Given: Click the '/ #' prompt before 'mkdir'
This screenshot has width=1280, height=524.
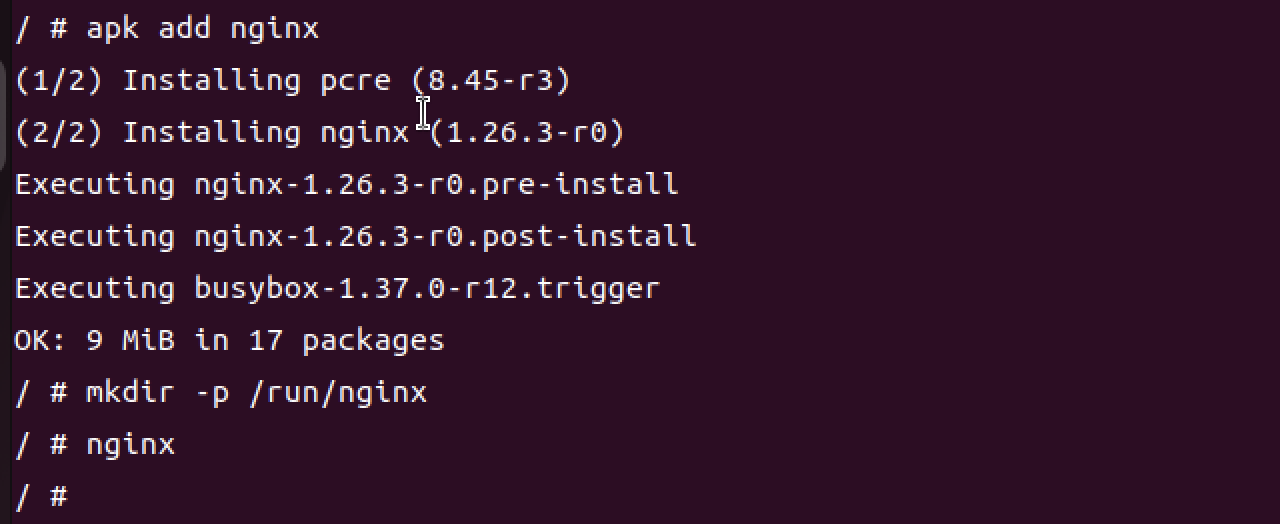Looking at the screenshot, I should pos(41,392).
